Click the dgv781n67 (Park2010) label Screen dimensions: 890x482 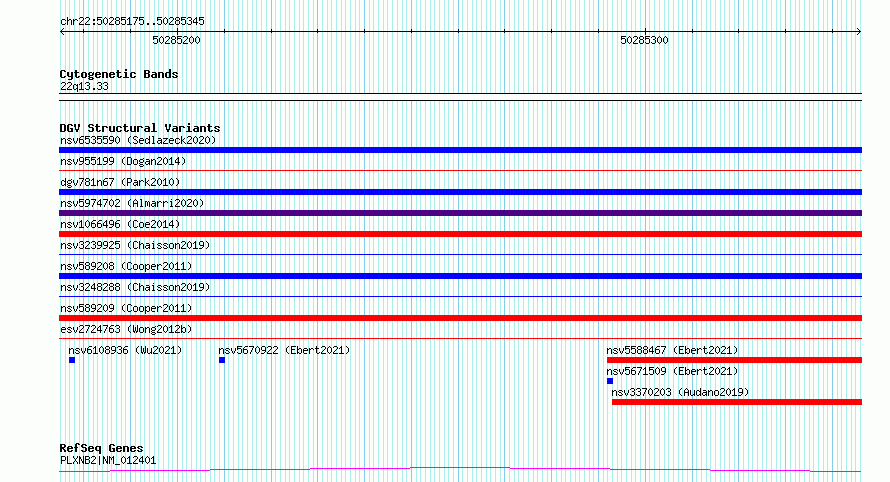coord(120,182)
